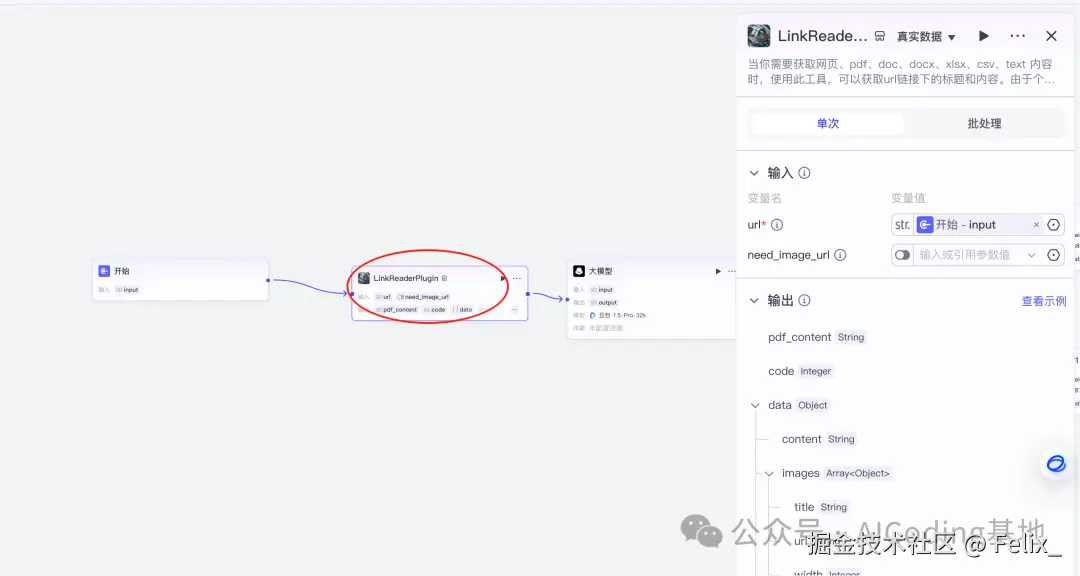Show info tooltip next to url

point(777,225)
